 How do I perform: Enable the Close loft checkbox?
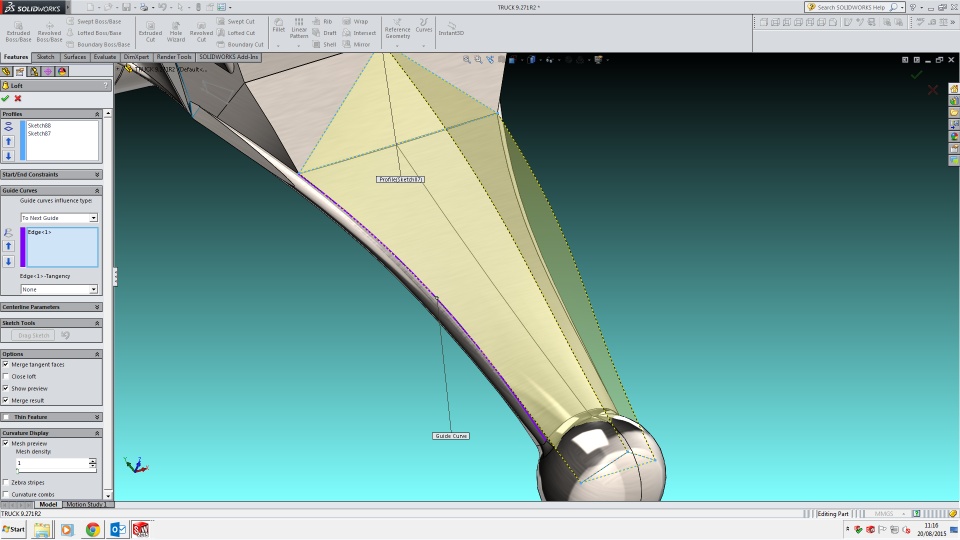tap(6, 377)
